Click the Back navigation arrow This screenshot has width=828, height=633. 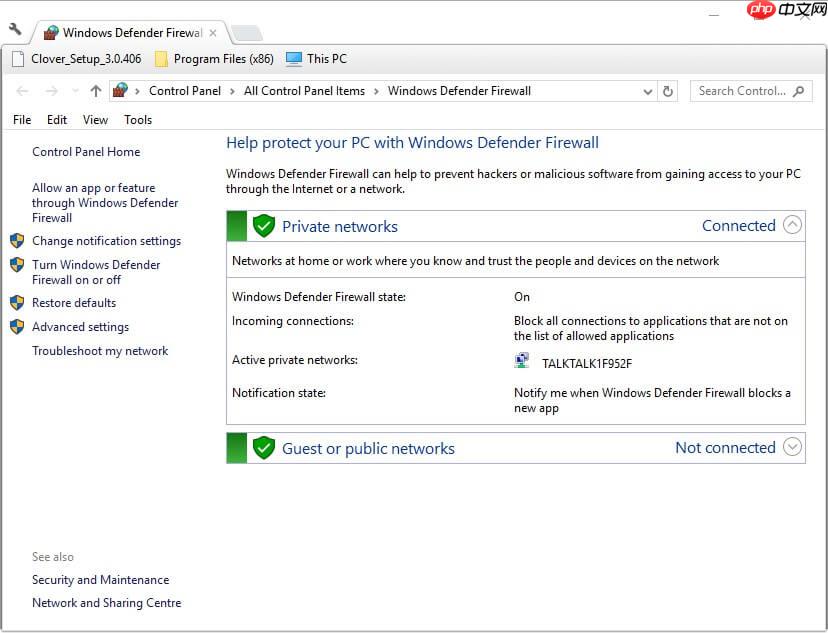click(22, 91)
